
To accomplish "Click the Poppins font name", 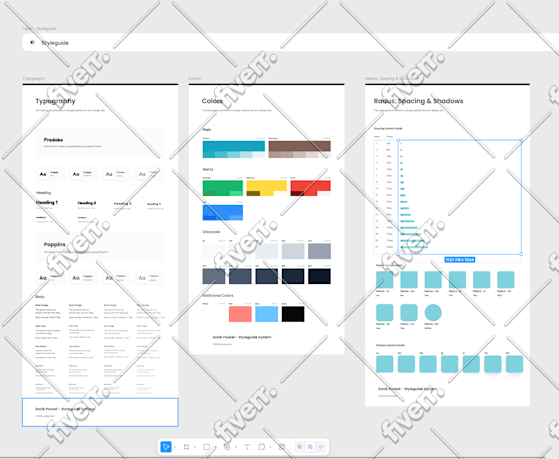I will [55, 244].
